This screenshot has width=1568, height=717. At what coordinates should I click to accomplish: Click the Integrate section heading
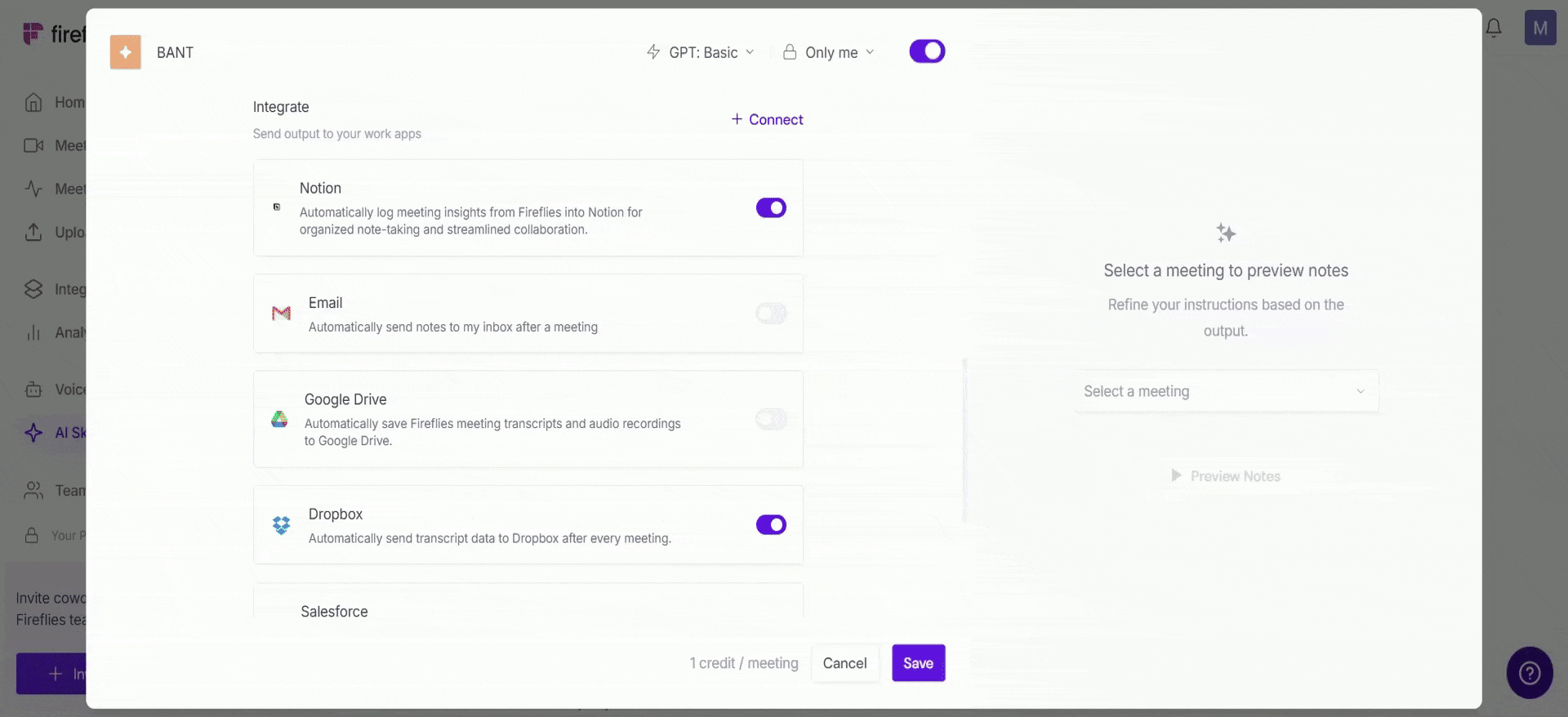(281, 107)
